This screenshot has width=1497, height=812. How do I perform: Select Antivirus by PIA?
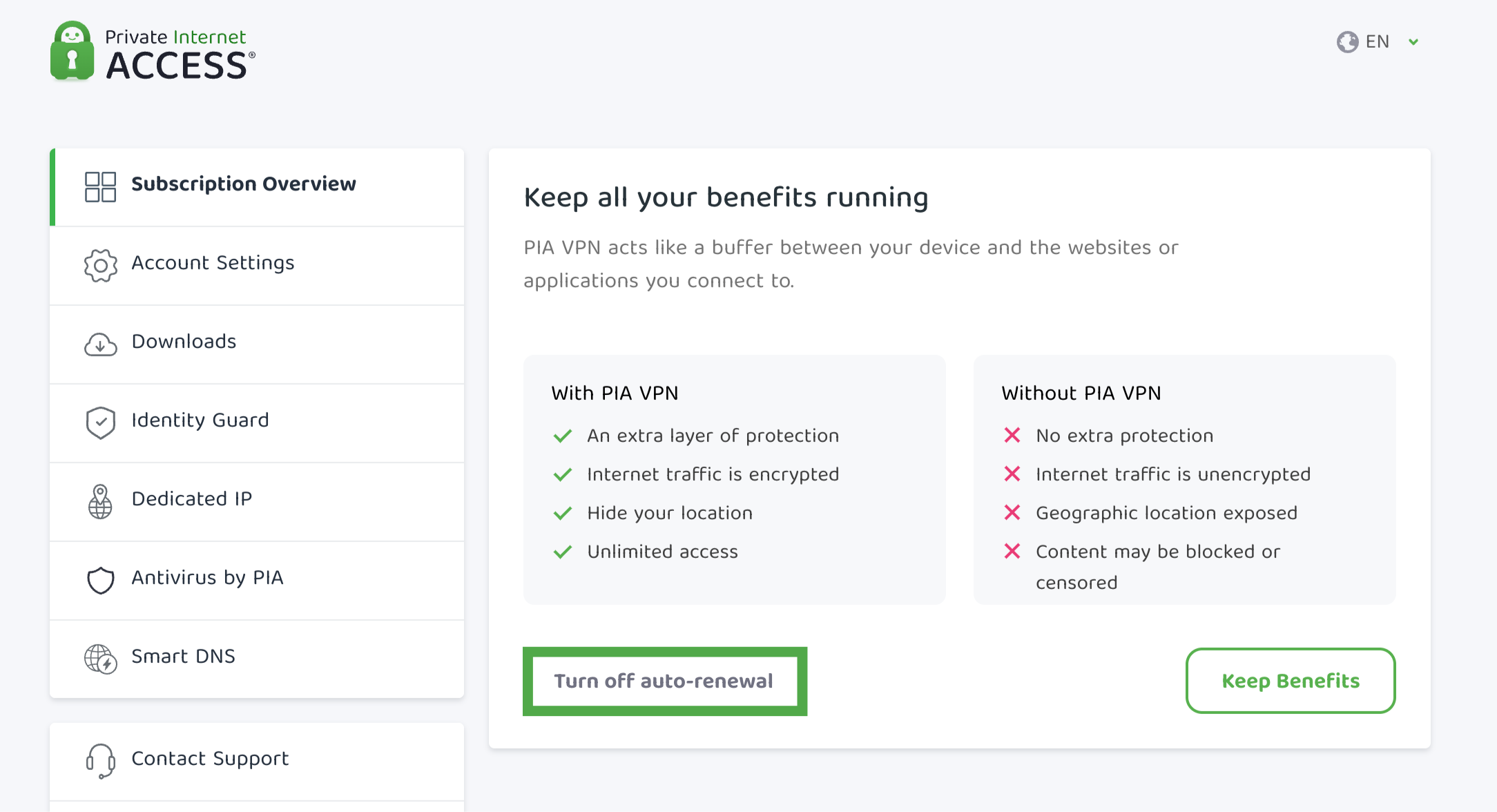point(257,581)
